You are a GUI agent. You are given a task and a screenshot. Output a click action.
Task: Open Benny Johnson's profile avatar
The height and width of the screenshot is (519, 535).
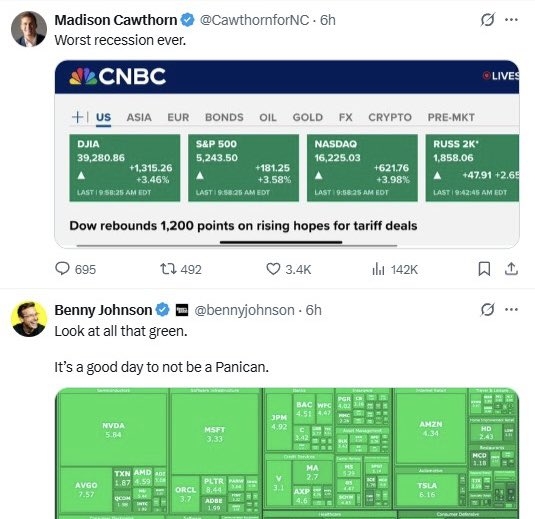pyautogui.click(x=29, y=319)
